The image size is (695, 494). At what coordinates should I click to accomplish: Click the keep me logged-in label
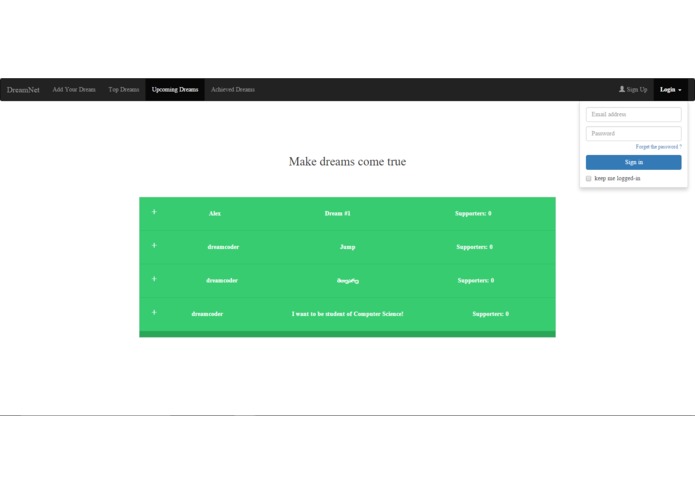click(x=617, y=179)
